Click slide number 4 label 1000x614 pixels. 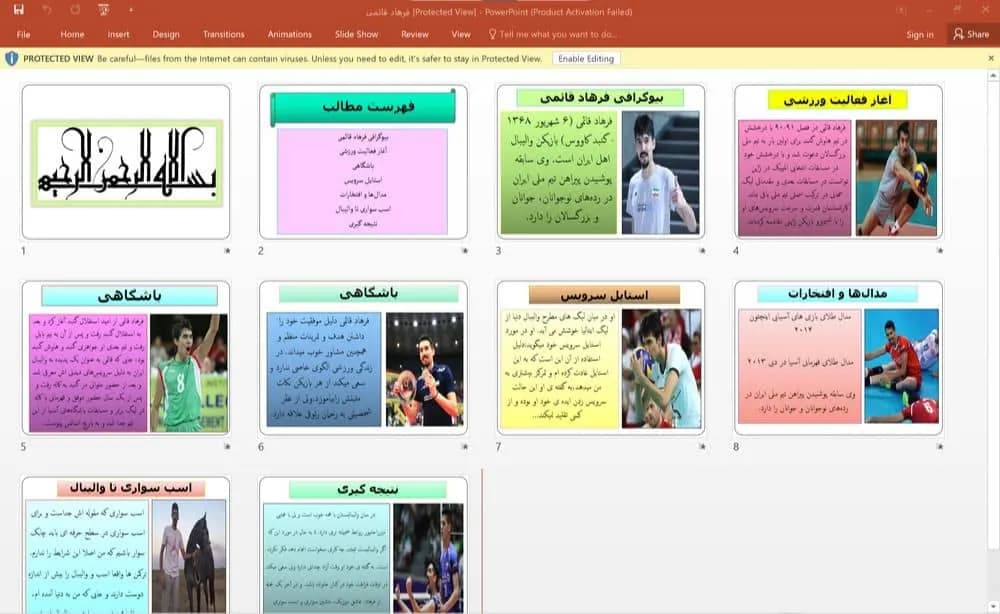pyautogui.click(x=736, y=251)
